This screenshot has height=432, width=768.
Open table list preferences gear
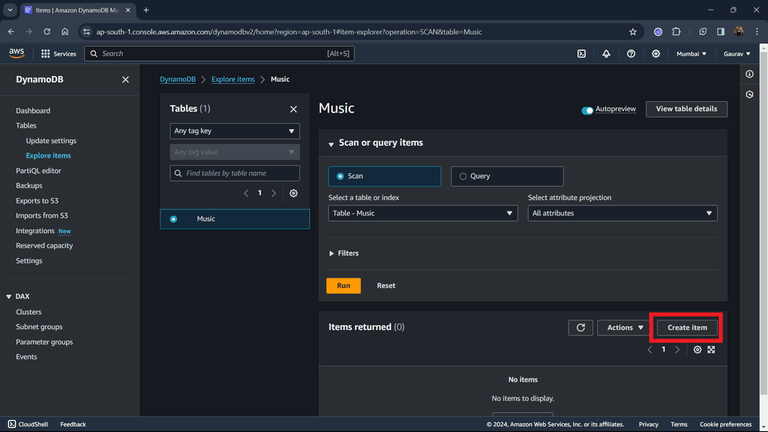tap(293, 193)
